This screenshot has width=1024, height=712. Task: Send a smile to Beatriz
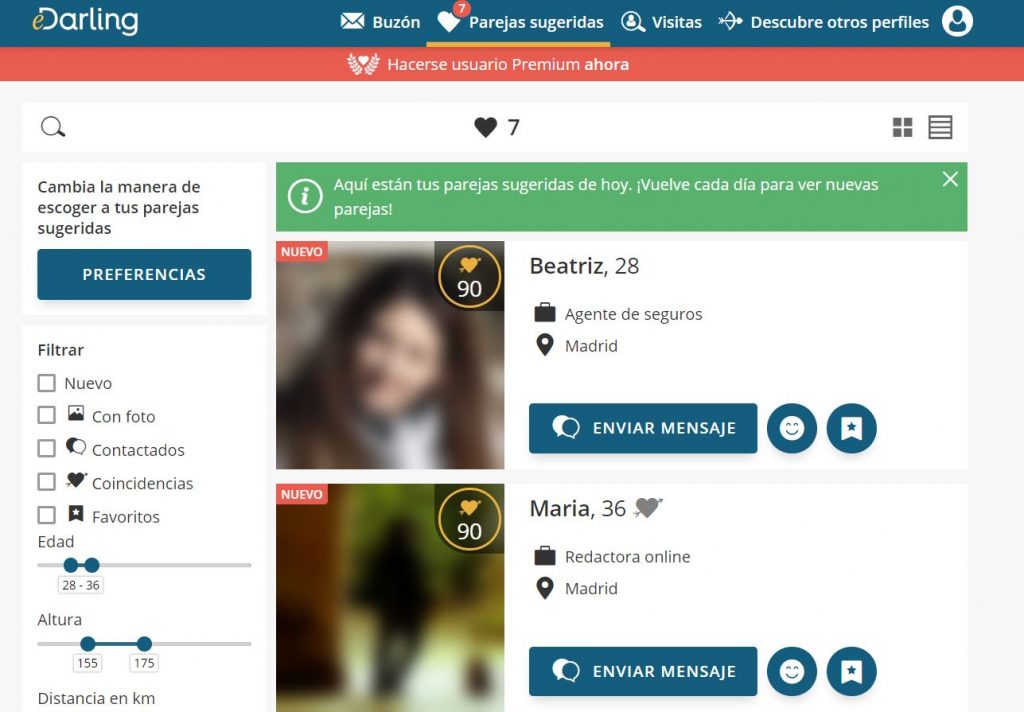click(792, 429)
